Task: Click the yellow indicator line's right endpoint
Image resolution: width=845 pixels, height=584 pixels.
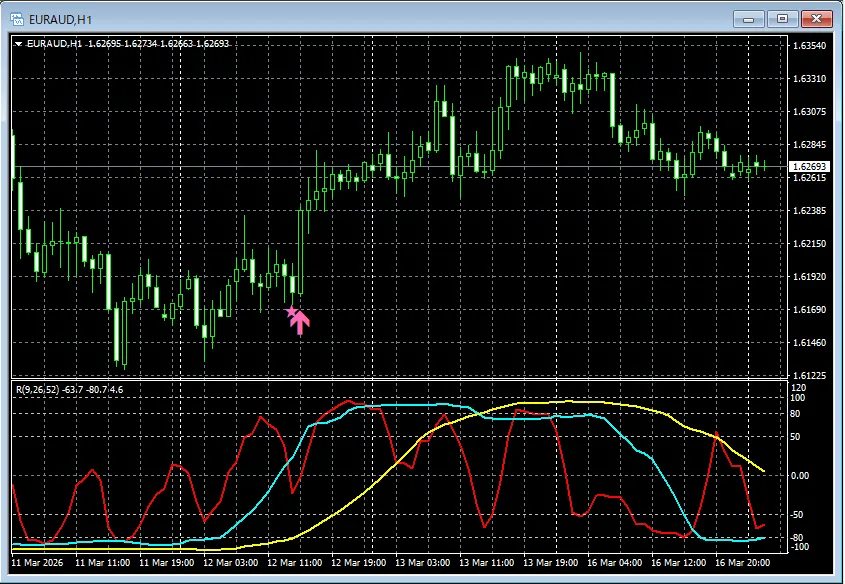Action: click(765, 470)
